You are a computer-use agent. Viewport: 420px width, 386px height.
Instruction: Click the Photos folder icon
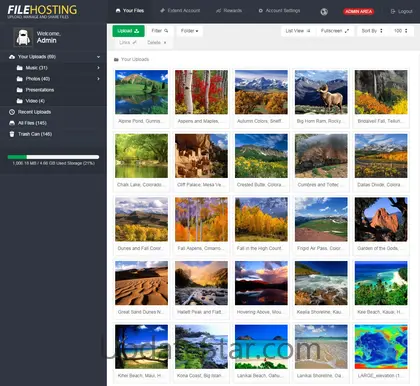point(20,79)
